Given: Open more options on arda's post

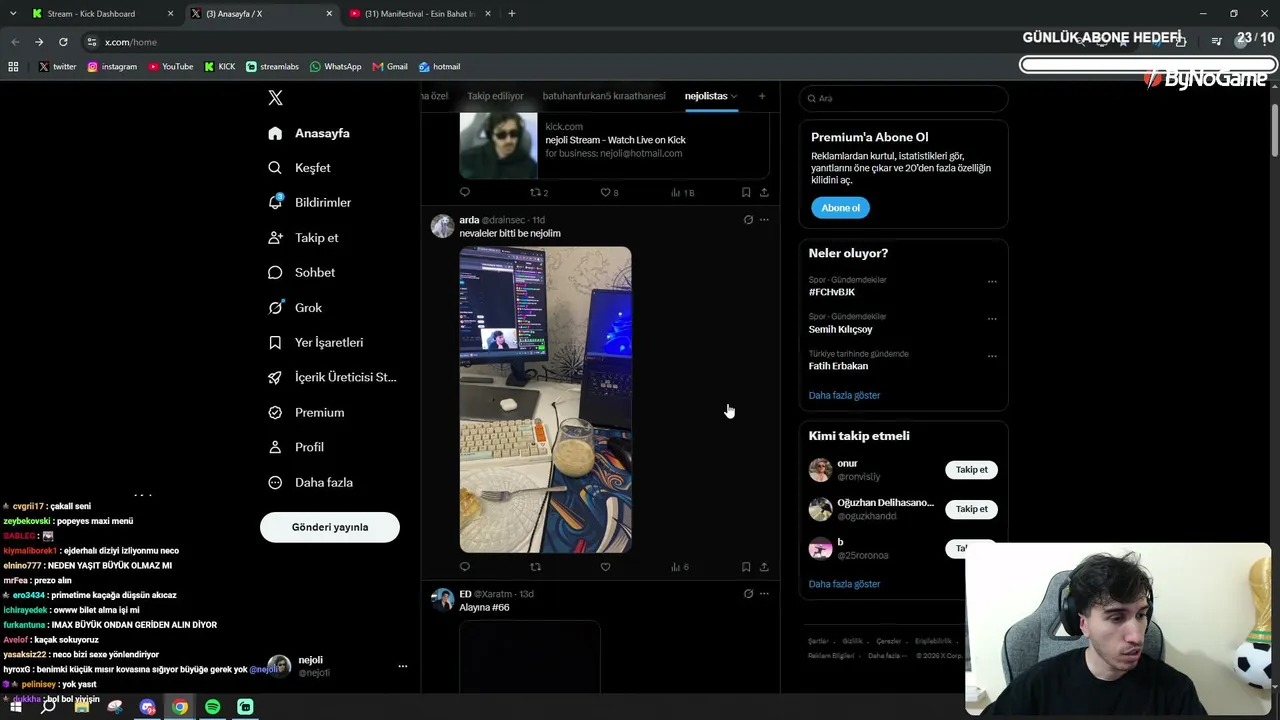Looking at the screenshot, I should 764,220.
